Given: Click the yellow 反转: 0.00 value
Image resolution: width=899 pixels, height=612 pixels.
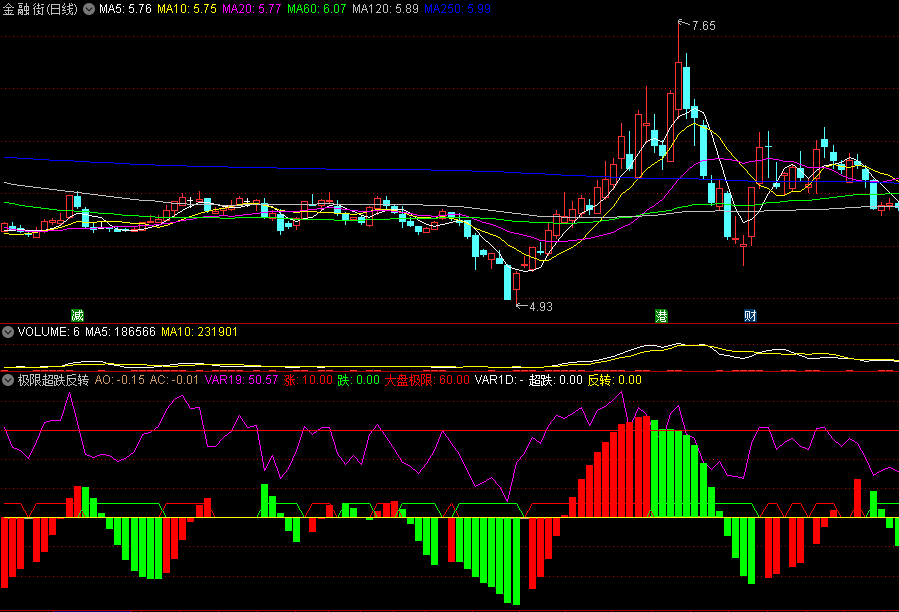Looking at the screenshot, I should [615, 380].
